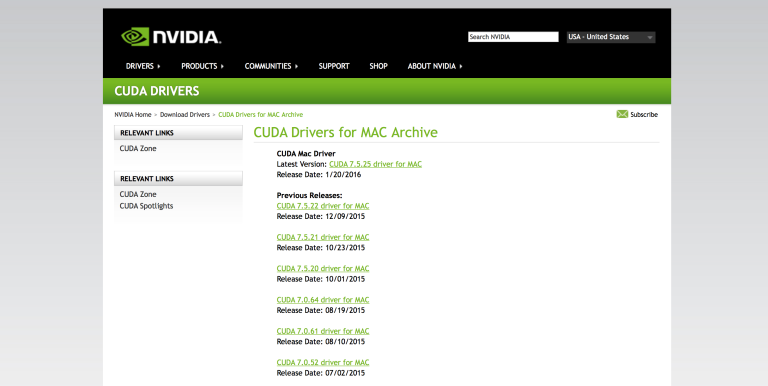
Task: Go to NVIDIA Home breadcrumb
Action: point(133,115)
